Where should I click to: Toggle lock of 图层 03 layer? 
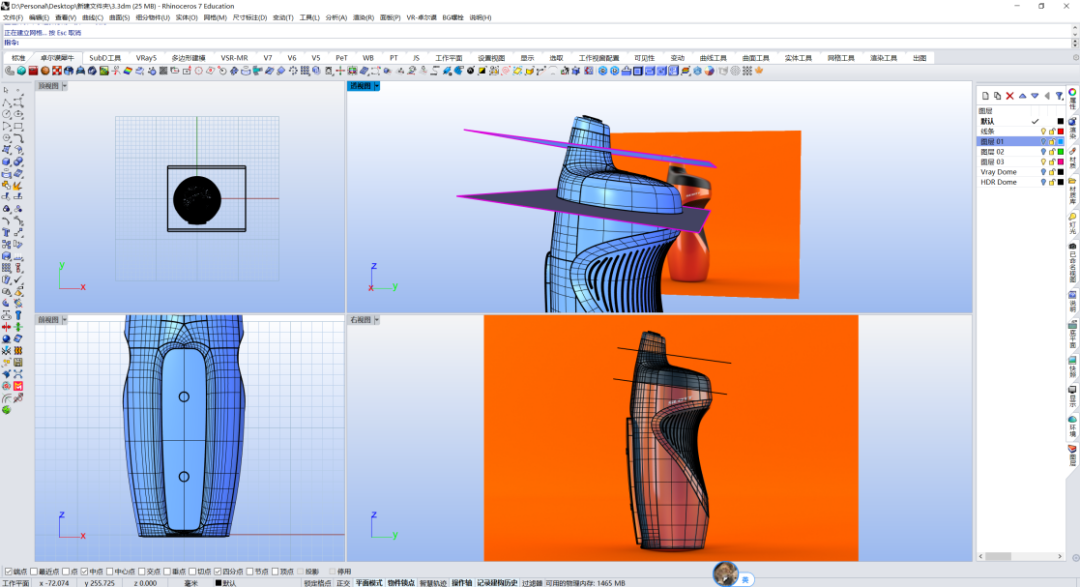point(1052,162)
